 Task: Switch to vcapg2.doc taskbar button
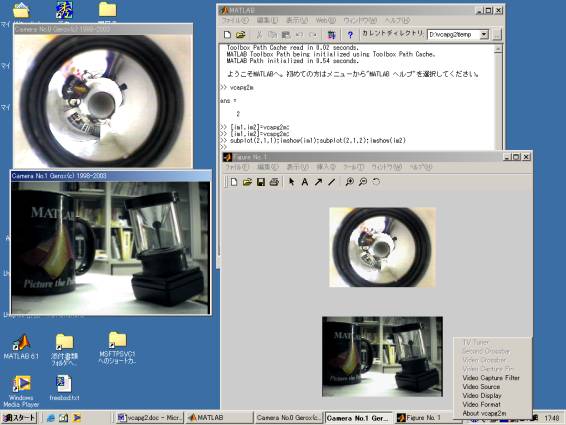[150, 418]
